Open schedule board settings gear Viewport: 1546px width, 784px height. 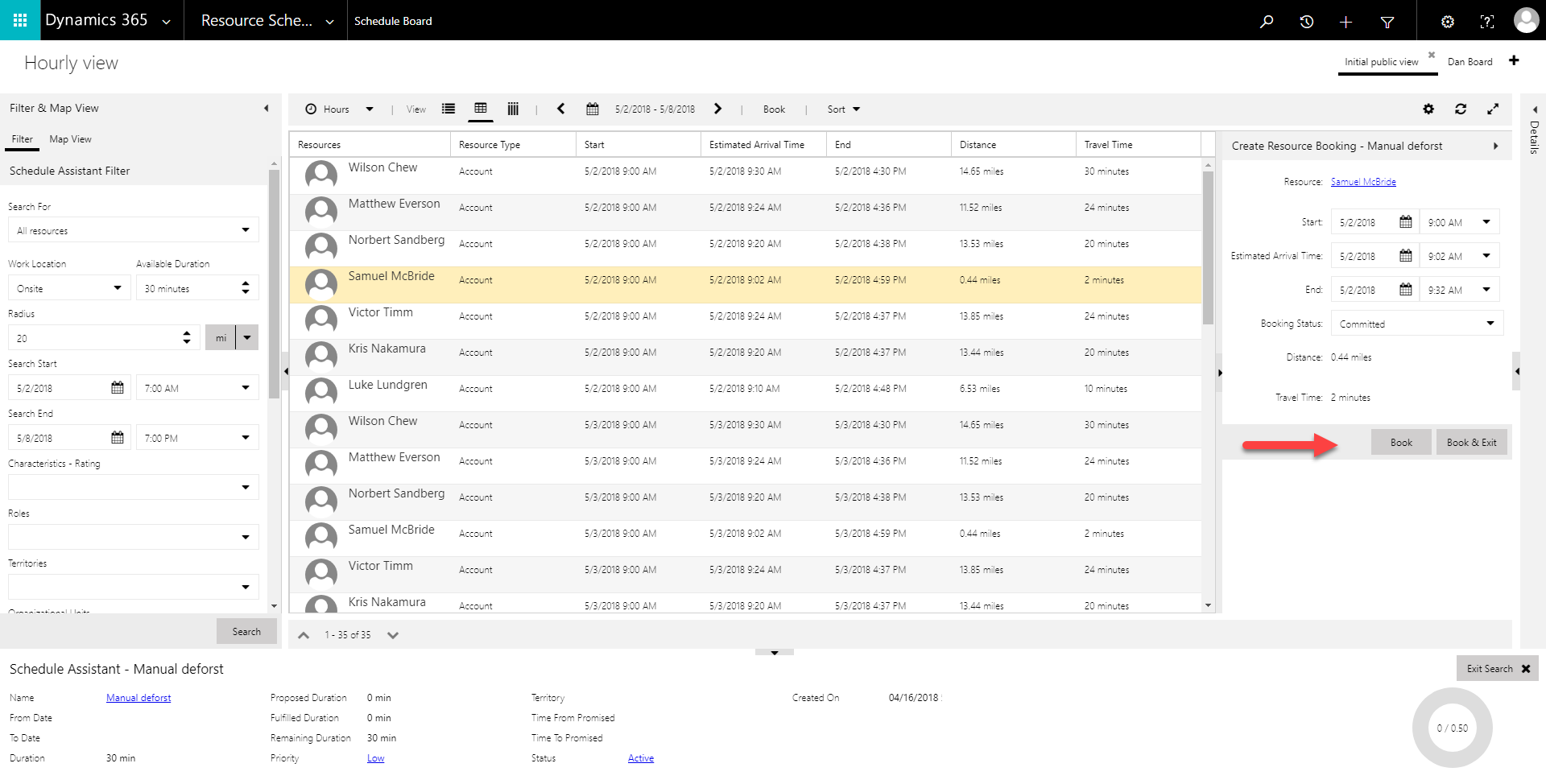coord(1428,109)
